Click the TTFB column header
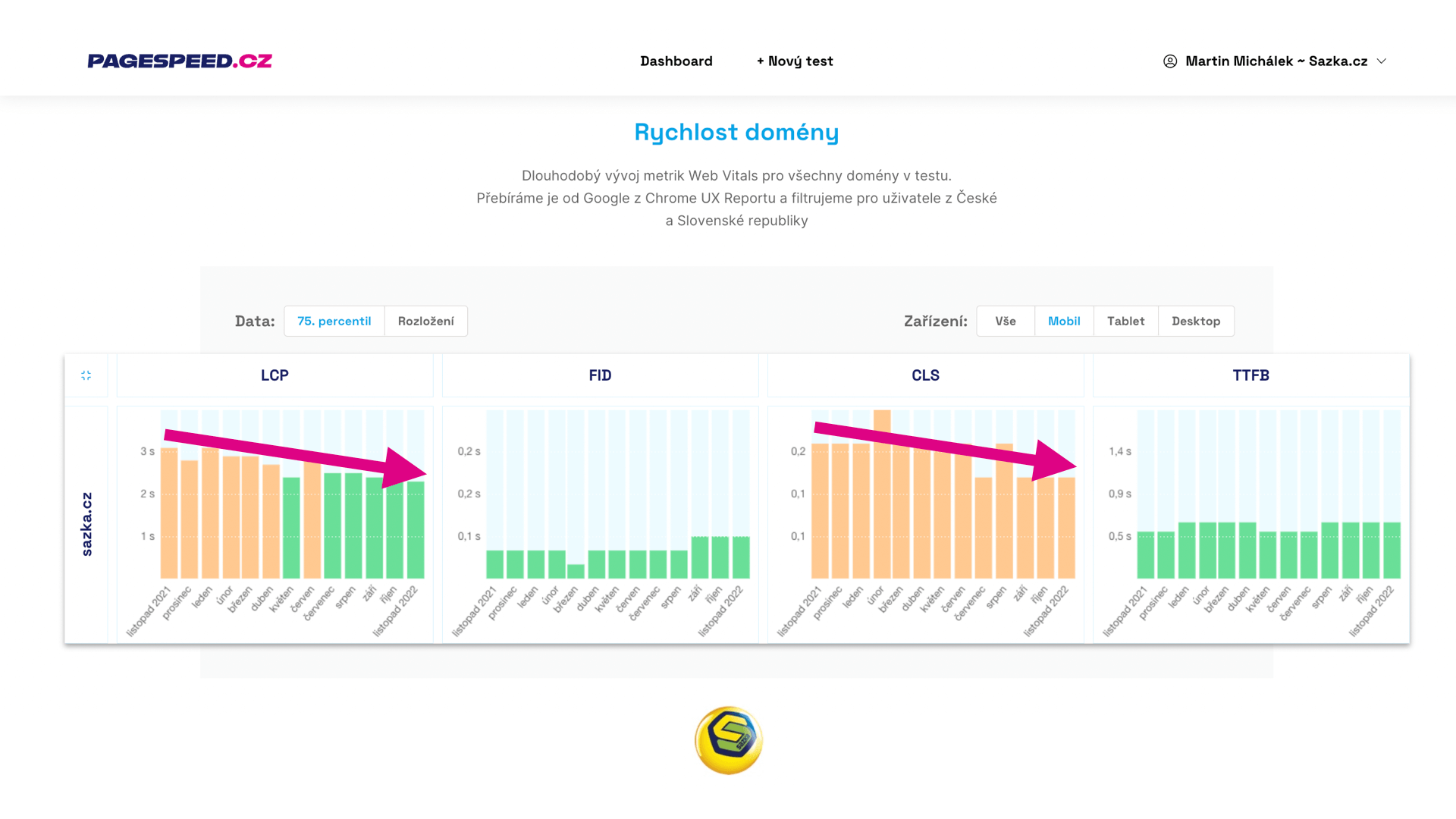 (x=1250, y=375)
